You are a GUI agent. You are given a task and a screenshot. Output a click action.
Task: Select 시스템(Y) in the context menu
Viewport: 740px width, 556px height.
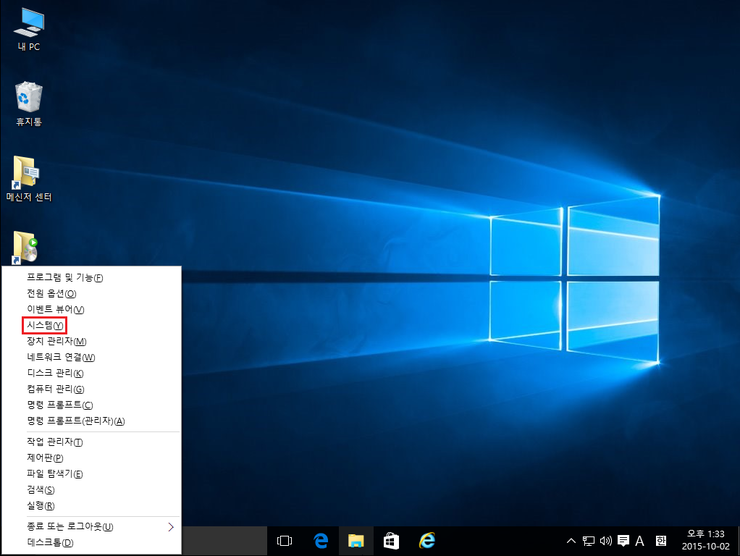point(92,326)
